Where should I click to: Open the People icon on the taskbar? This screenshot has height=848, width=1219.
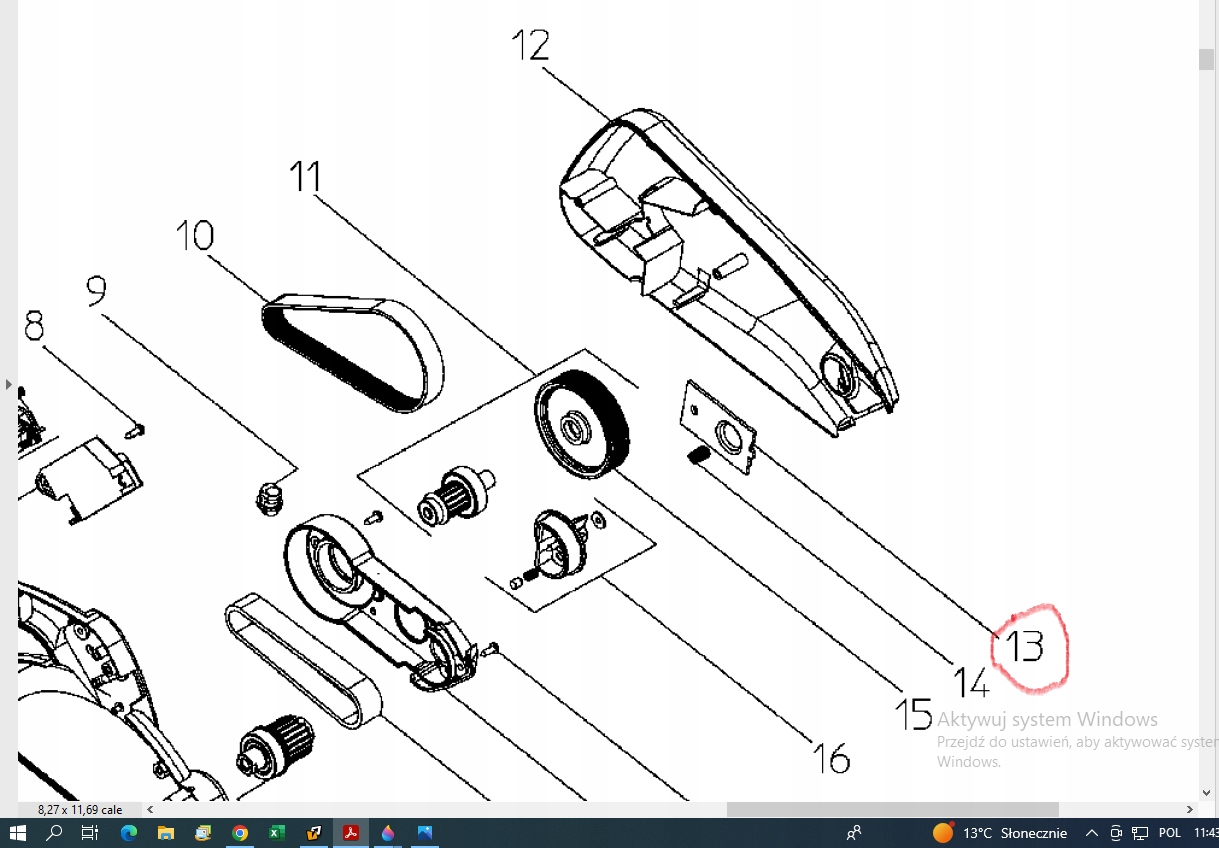point(854,833)
